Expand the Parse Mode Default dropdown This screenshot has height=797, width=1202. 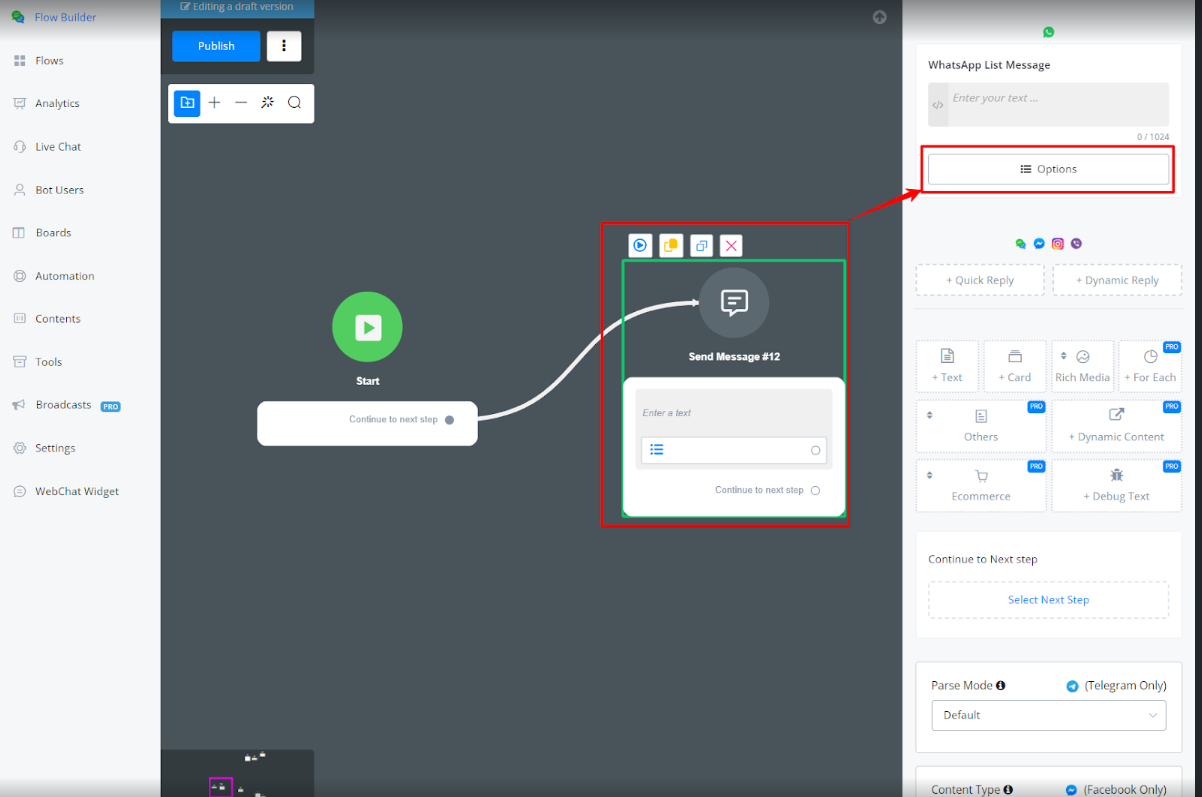(x=1048, y=715)
